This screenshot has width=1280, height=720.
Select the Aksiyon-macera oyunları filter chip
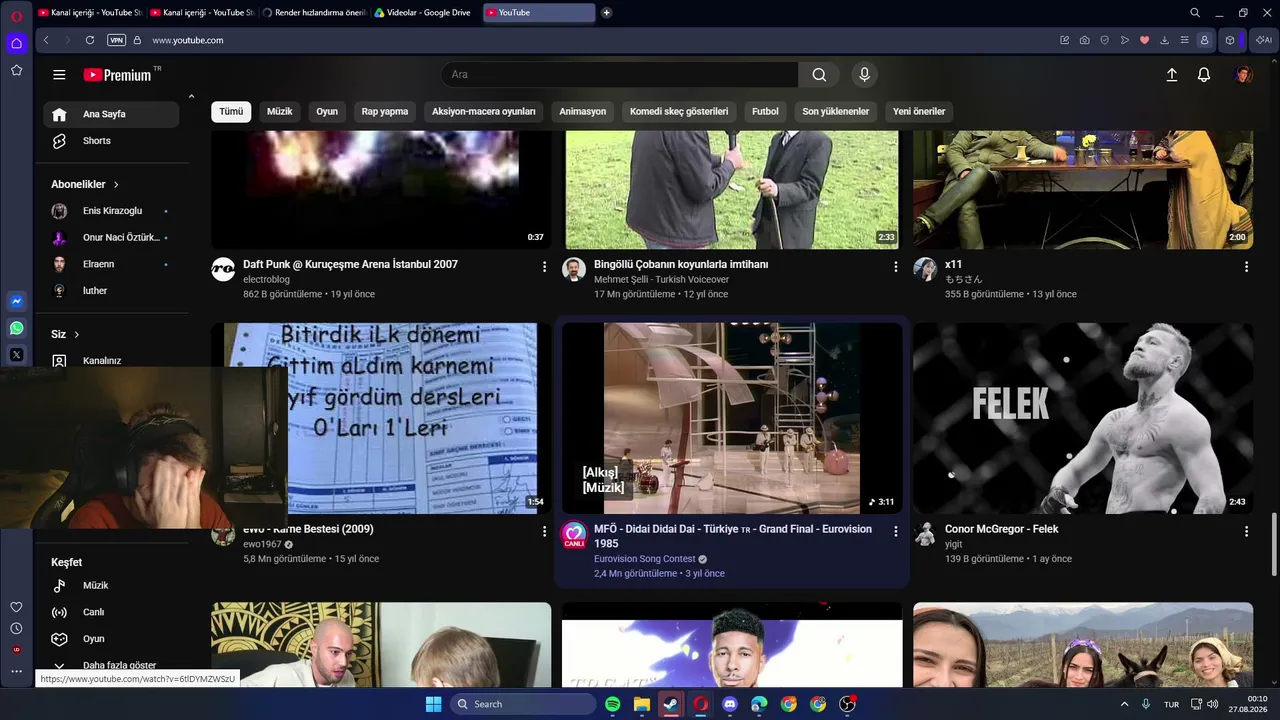pos(484,111)
